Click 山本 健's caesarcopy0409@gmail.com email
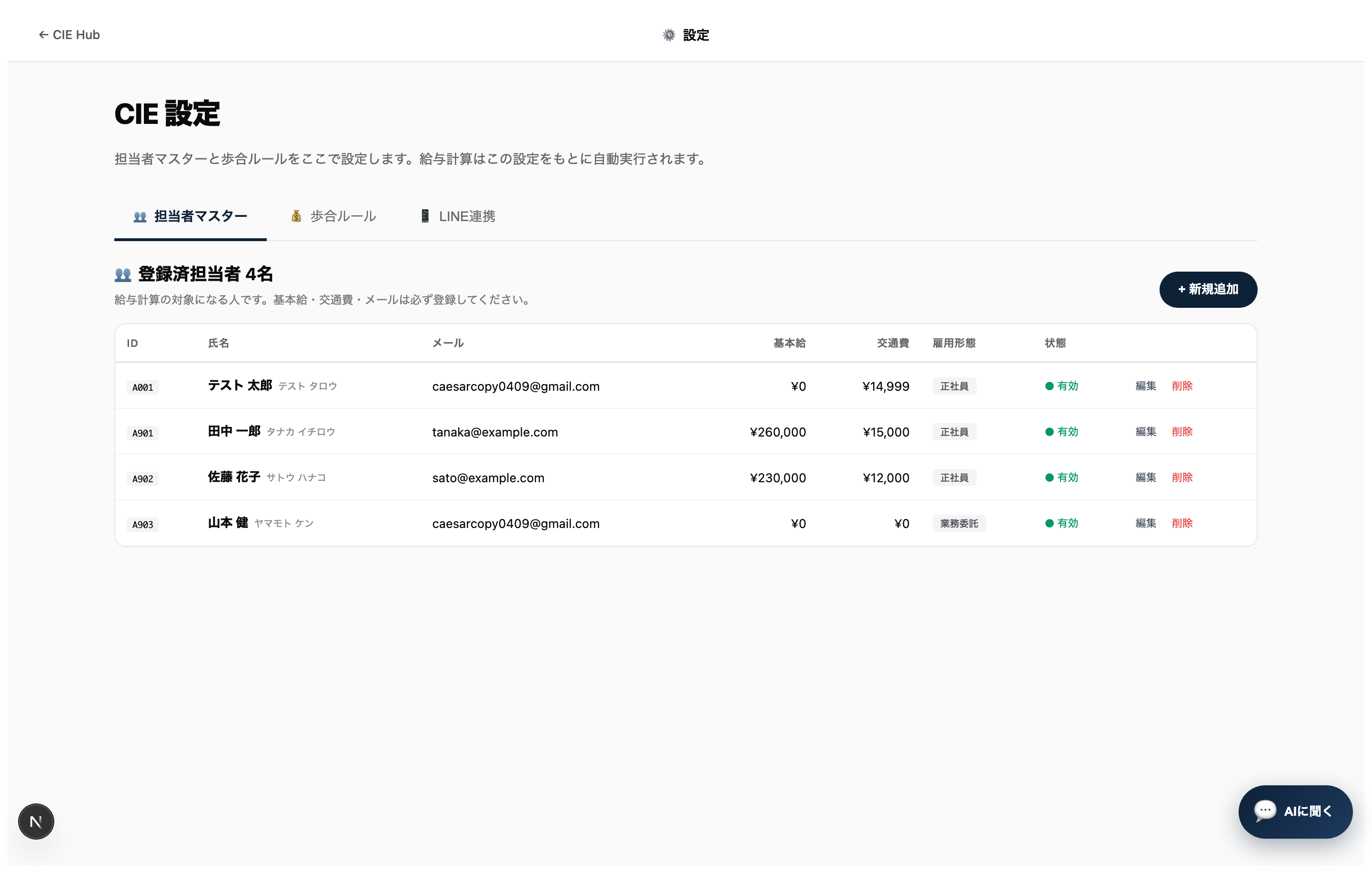1372x873 pixels. point(515,523)
